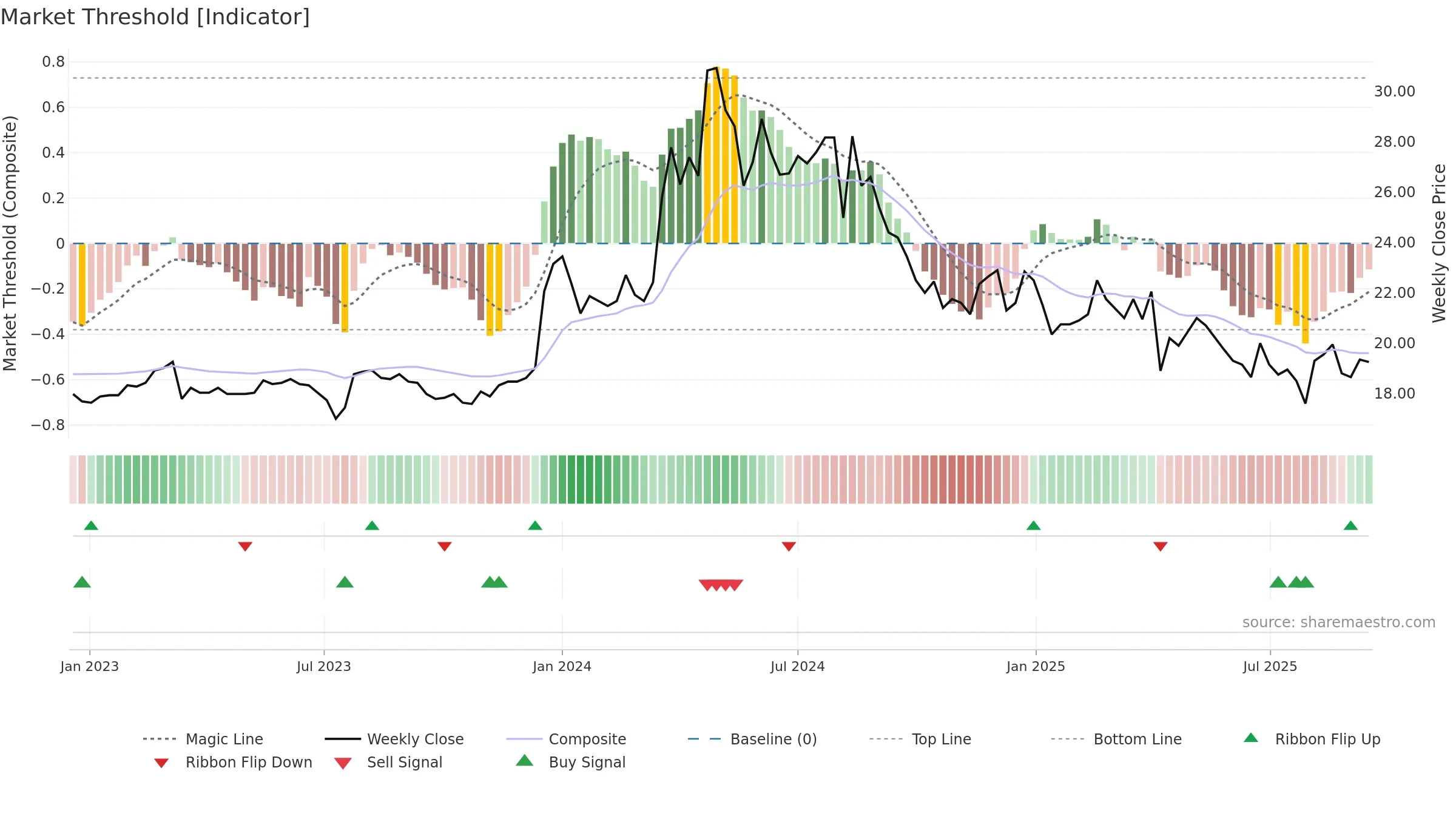Click the Jan 2025 x-axis label
This screenshot has height=819, width=1456.
pos(1036,666)
